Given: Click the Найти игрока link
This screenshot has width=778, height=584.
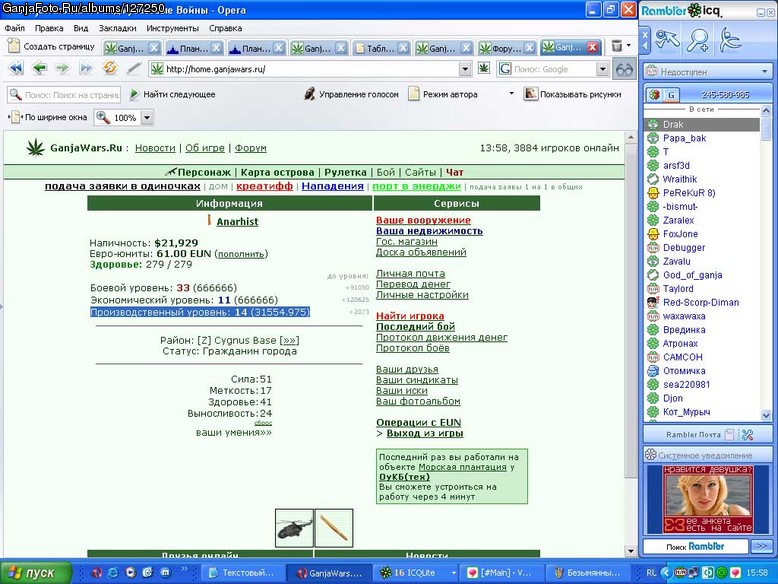Looking at the screenshot, I should coord(410,316).
